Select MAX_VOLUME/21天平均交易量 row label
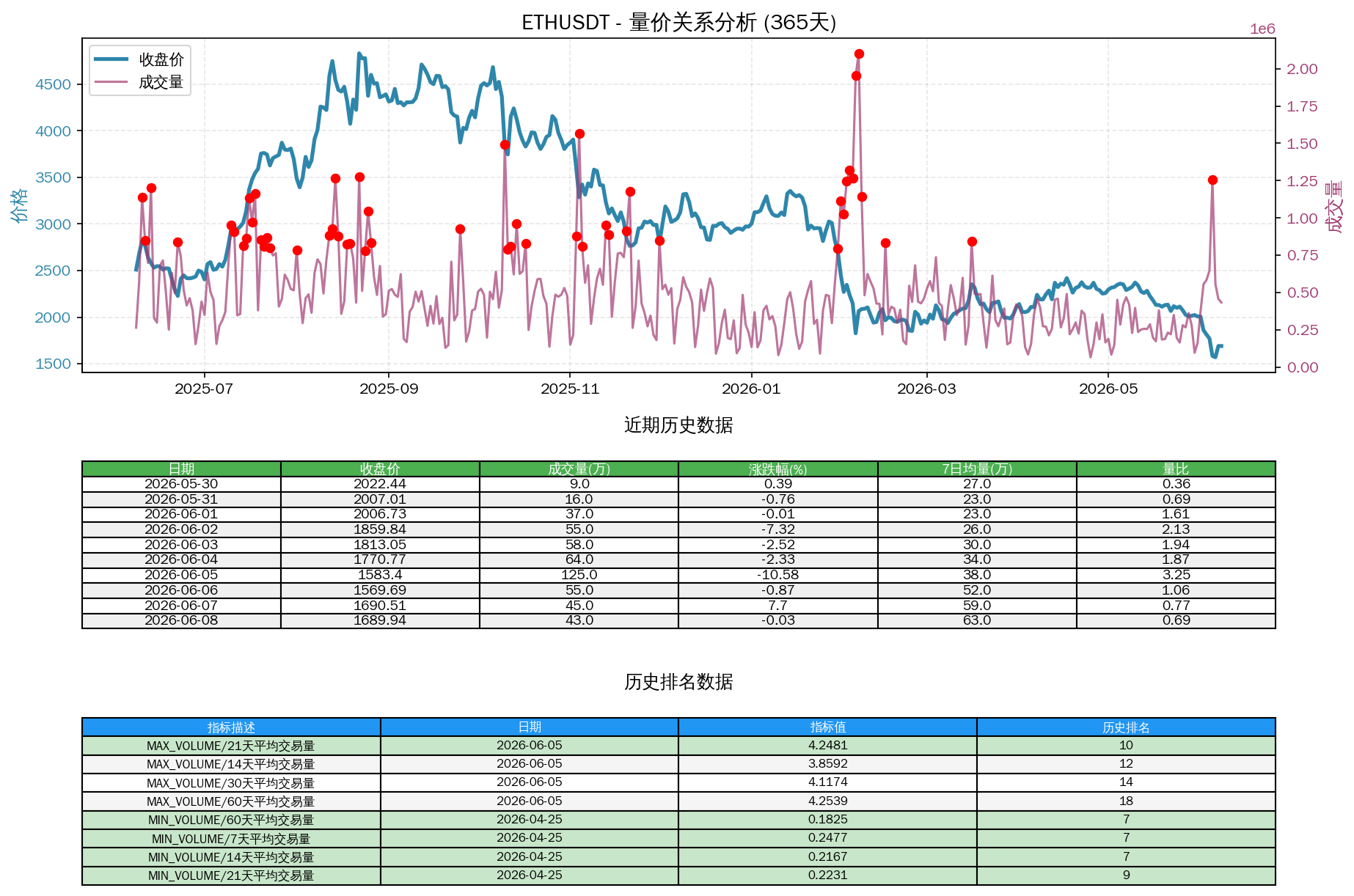This screenshot has width=1354, height=896. pyautogui.click(x=231, y=746)
